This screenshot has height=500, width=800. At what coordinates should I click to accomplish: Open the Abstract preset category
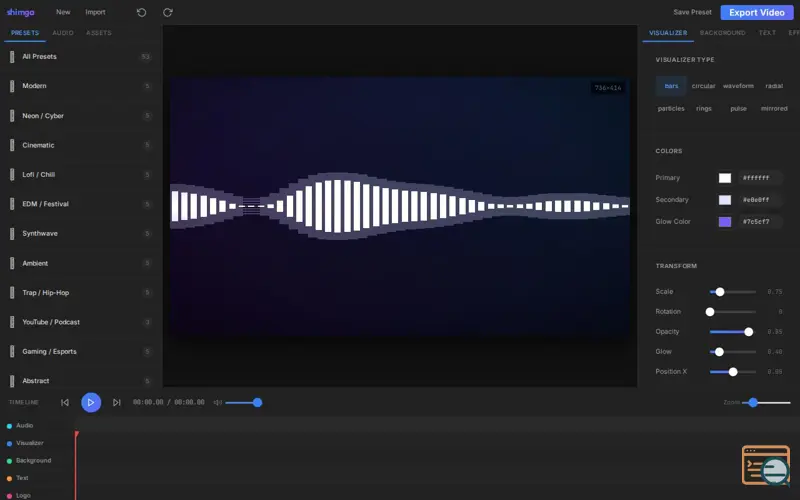(x=81, y=381)
